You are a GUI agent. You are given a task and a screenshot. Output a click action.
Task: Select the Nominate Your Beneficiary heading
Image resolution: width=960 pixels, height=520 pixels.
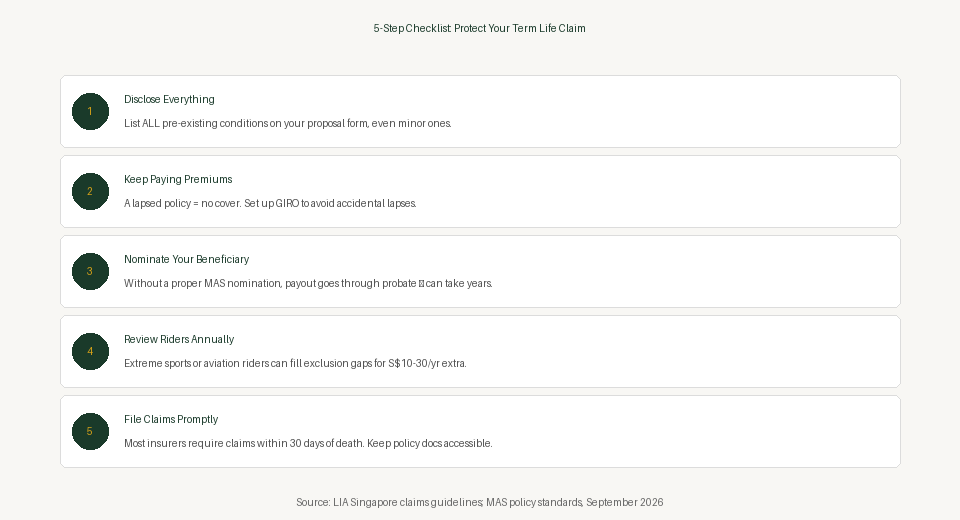186,259
